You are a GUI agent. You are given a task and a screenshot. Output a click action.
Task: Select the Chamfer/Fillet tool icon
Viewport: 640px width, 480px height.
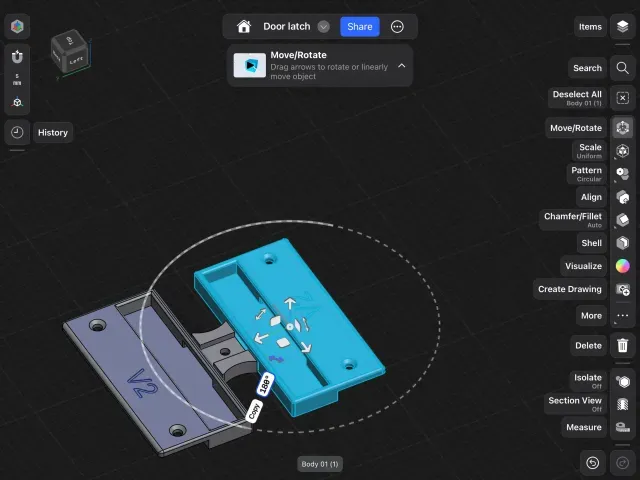(x=622, y=220)
